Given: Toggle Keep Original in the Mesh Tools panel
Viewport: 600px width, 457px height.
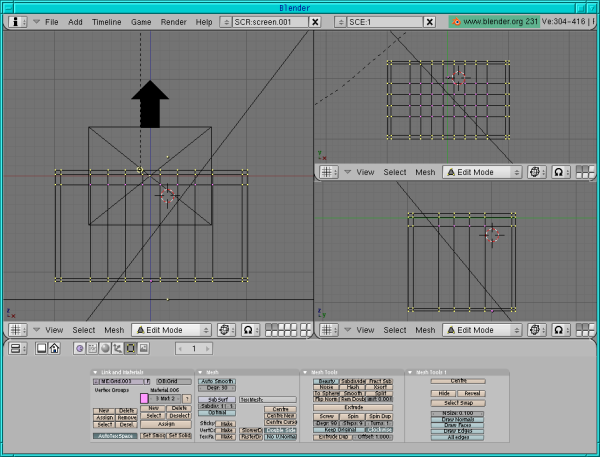Looking at the screenshot, I should 338,430.
